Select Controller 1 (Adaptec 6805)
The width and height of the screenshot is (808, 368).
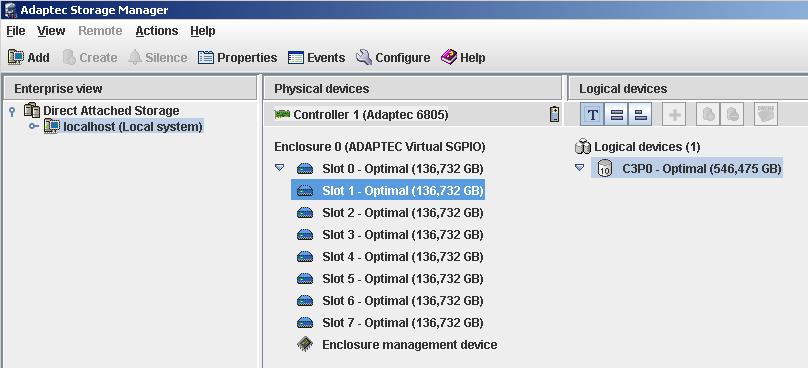pos(371,114)
